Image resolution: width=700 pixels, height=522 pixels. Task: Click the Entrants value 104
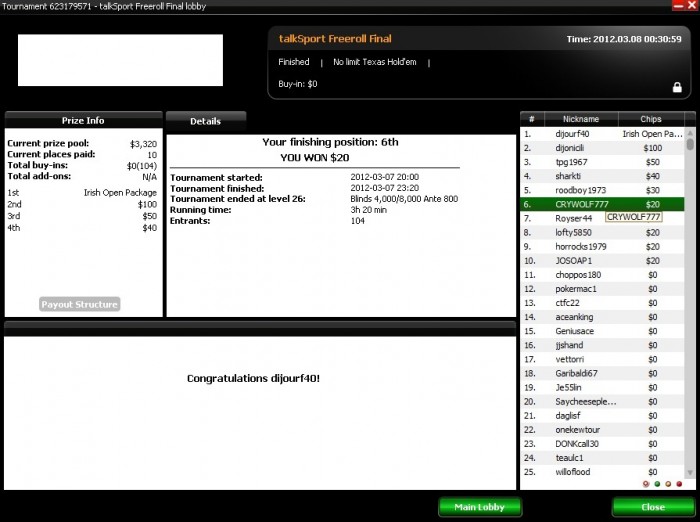(x=358, y=221)
